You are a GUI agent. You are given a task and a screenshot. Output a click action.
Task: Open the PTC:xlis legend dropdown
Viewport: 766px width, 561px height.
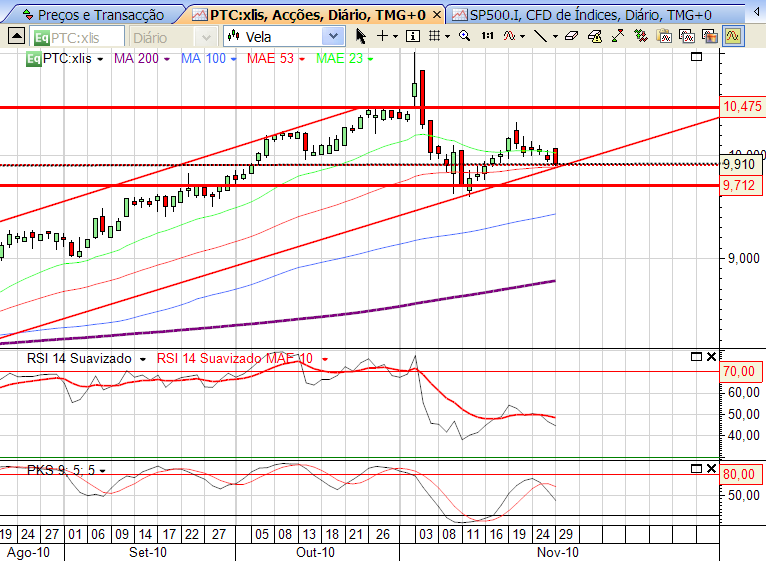[100, 59]
